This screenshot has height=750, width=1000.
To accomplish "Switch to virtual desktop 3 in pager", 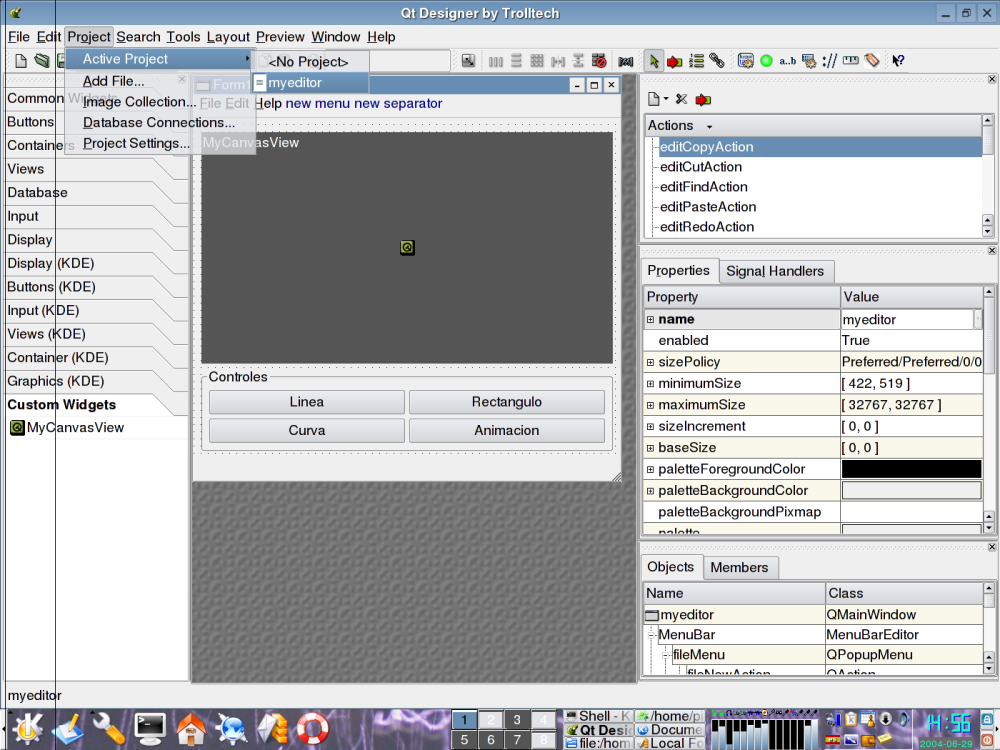I will click(517, 719).
